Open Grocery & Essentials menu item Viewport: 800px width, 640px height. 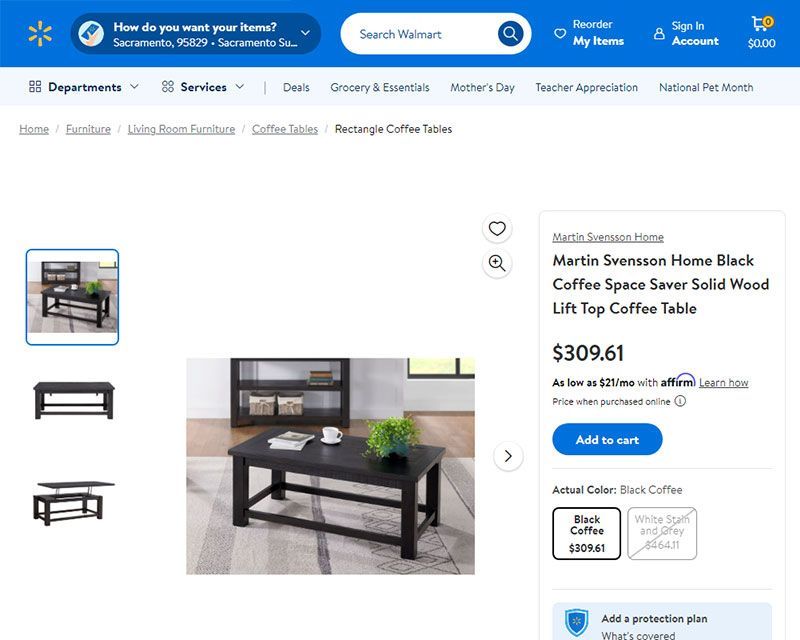pos(380,87)
